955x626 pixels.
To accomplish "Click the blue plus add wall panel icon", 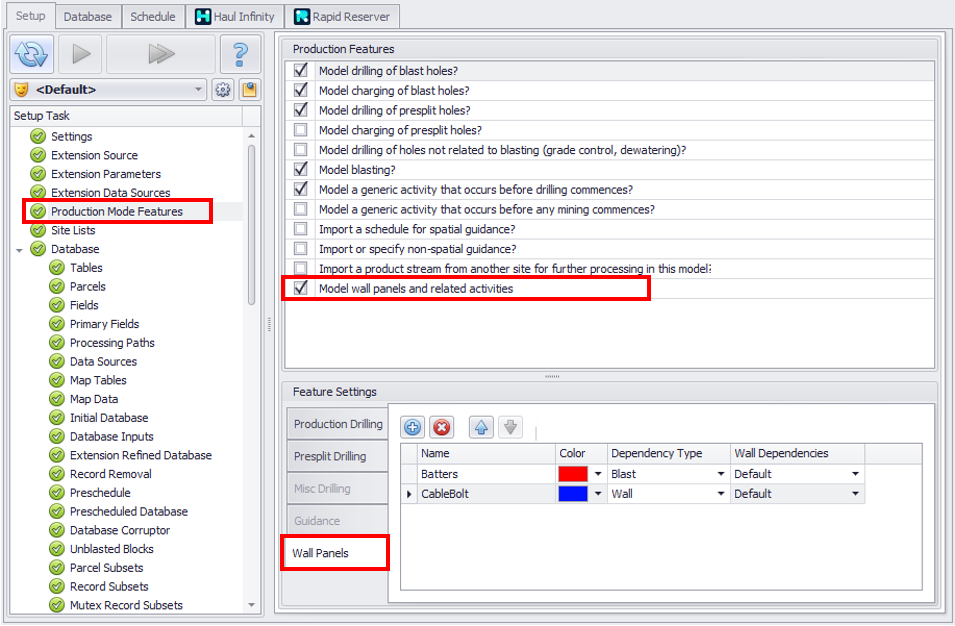I will point(412,427).
